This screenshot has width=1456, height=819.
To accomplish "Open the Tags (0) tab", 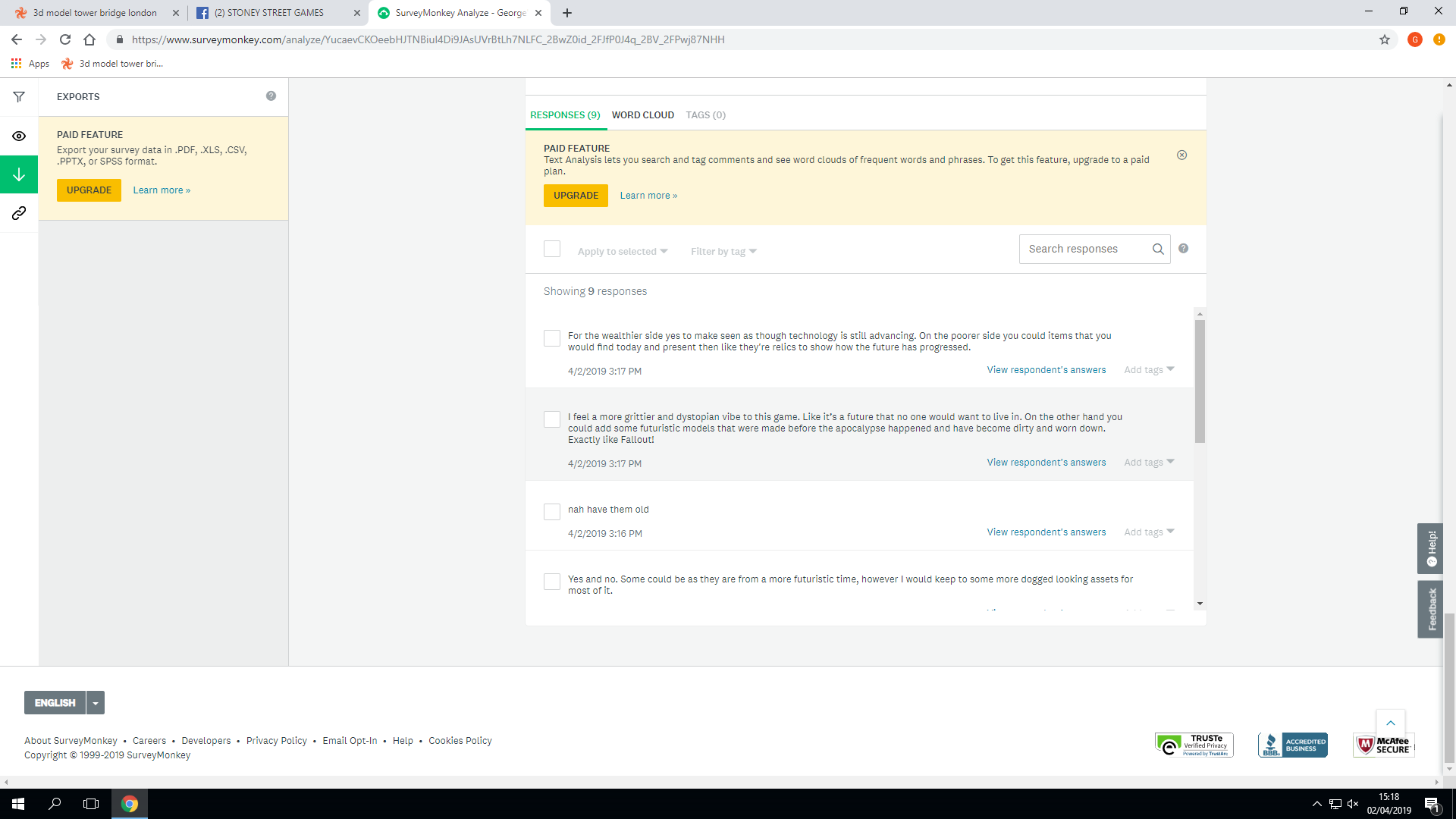I will (705, 115).
